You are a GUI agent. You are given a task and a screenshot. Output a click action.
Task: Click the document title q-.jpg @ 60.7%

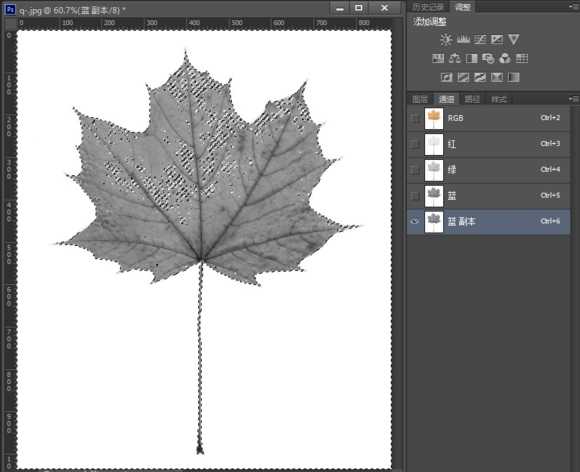click(x=71, y=10)
